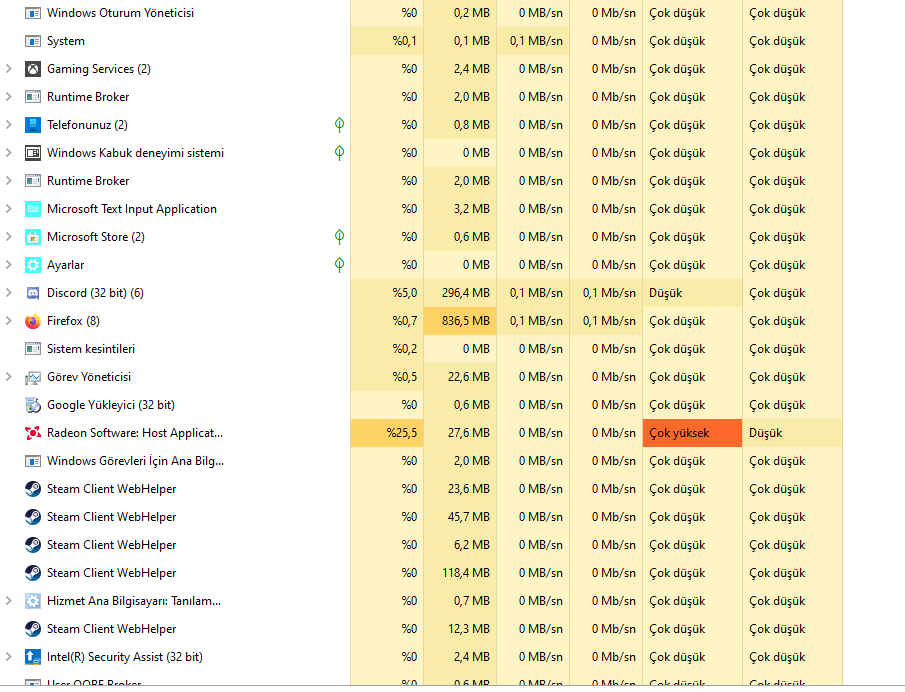Click the green leaf icon for Microsoft Store
The width and height of the screenshot is (905, 692).
pos(339,237)
